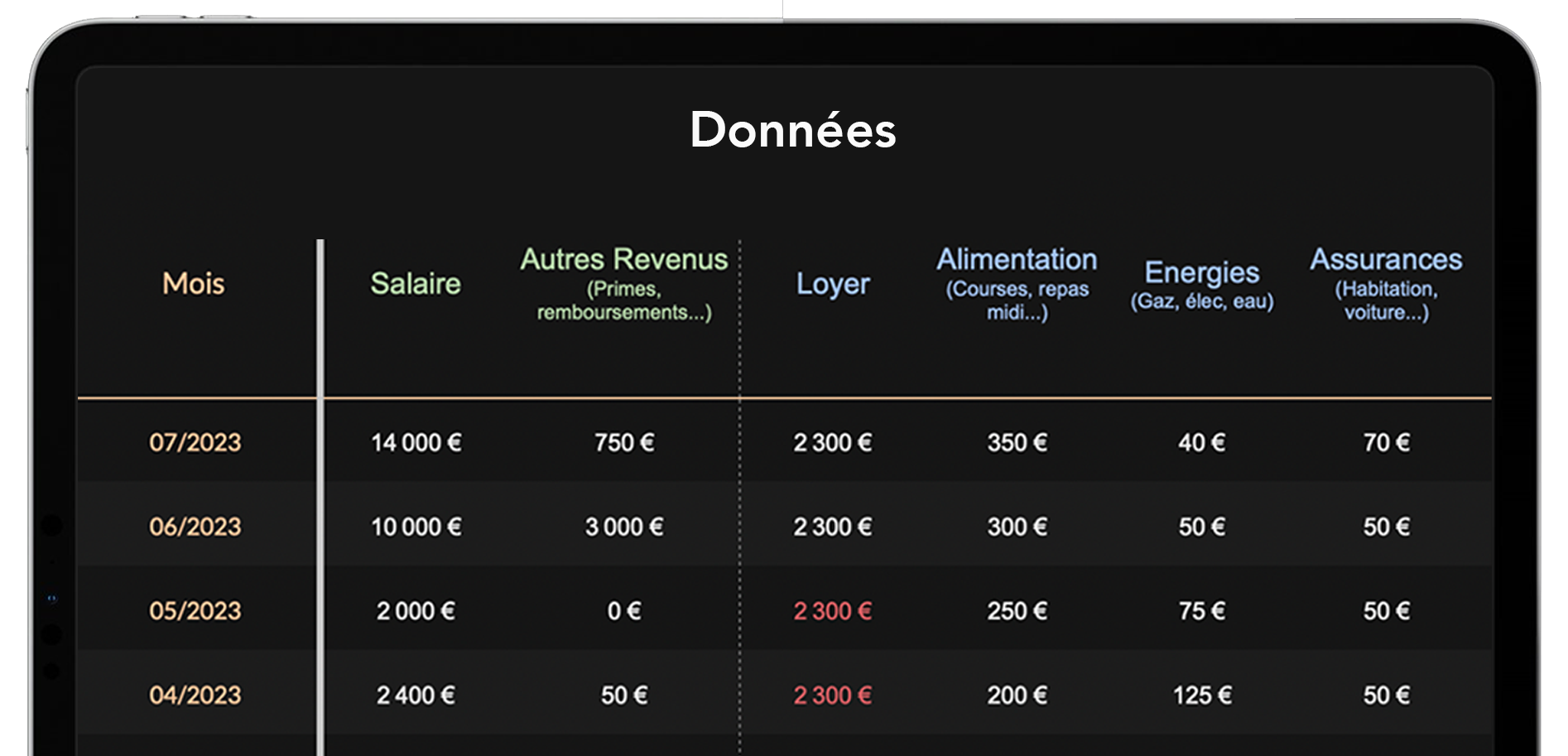Click the 70 € Assurances cell
Image resolution: width=1568 pixels, height=756 pixels.
click(x=1386, y=443)
